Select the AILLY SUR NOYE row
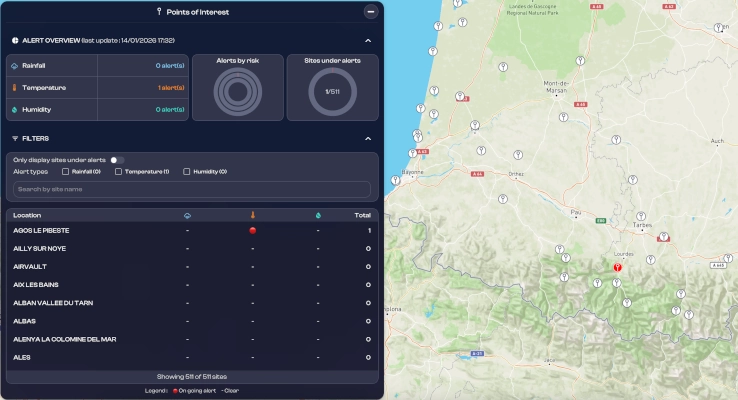Screen dimensions: 738x400 coord(192,248)
